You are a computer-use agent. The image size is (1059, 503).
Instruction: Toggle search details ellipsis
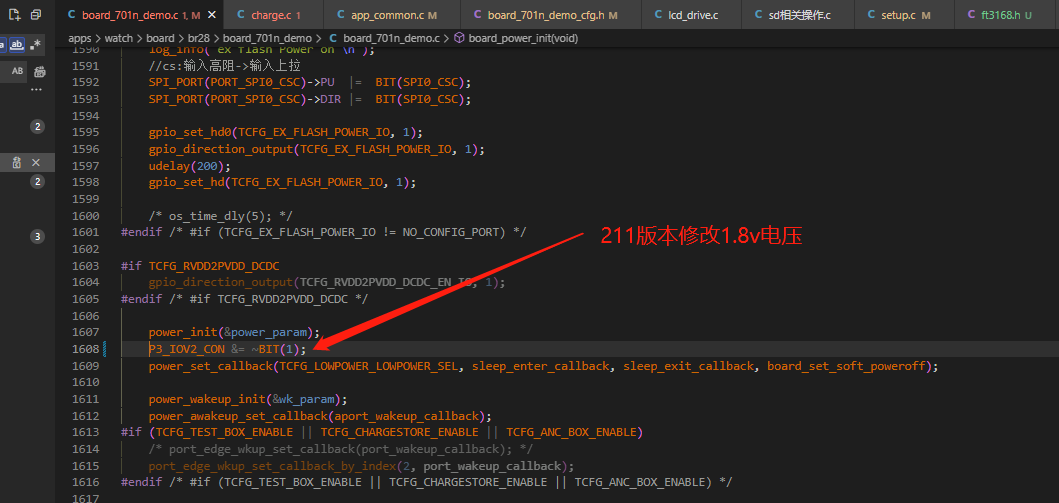coord(36,89)
